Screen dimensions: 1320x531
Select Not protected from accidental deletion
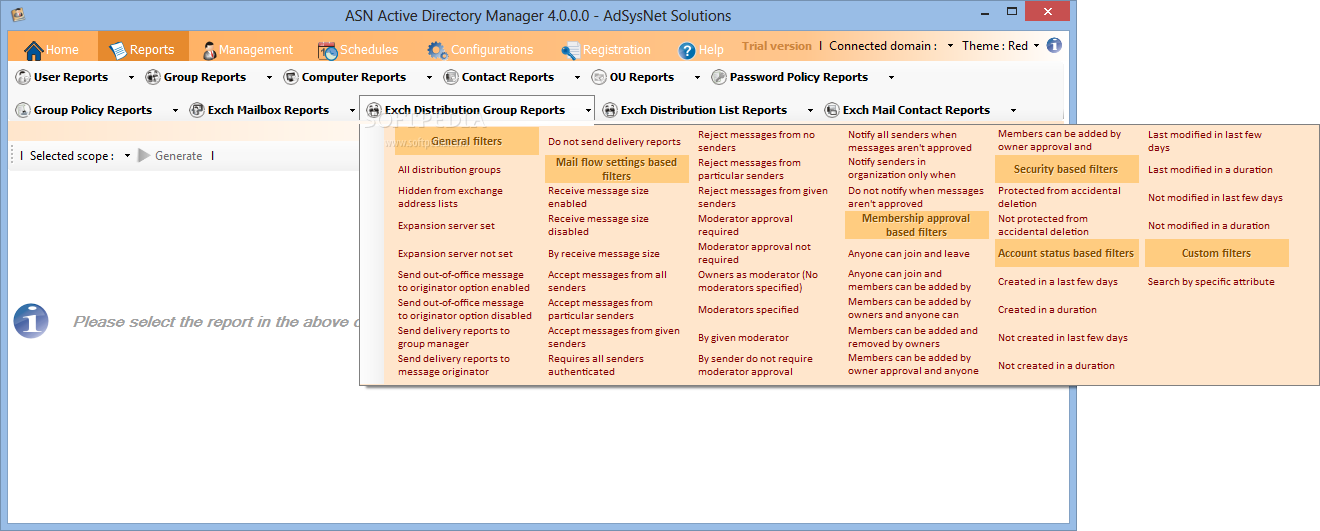tap(1043, 225)
